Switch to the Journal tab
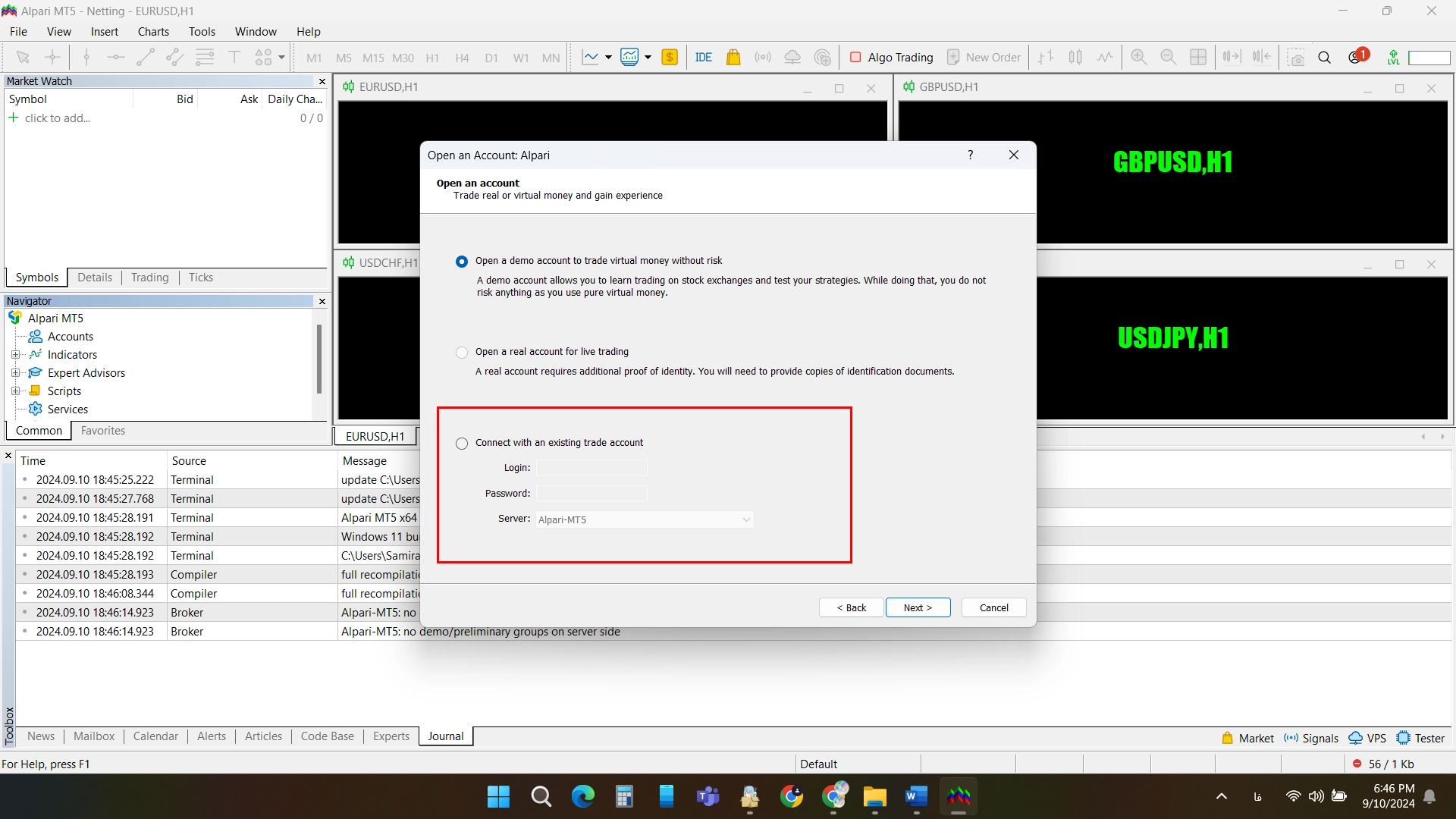The width and height of the screenshot is (1456, 819). pos(445,736)
